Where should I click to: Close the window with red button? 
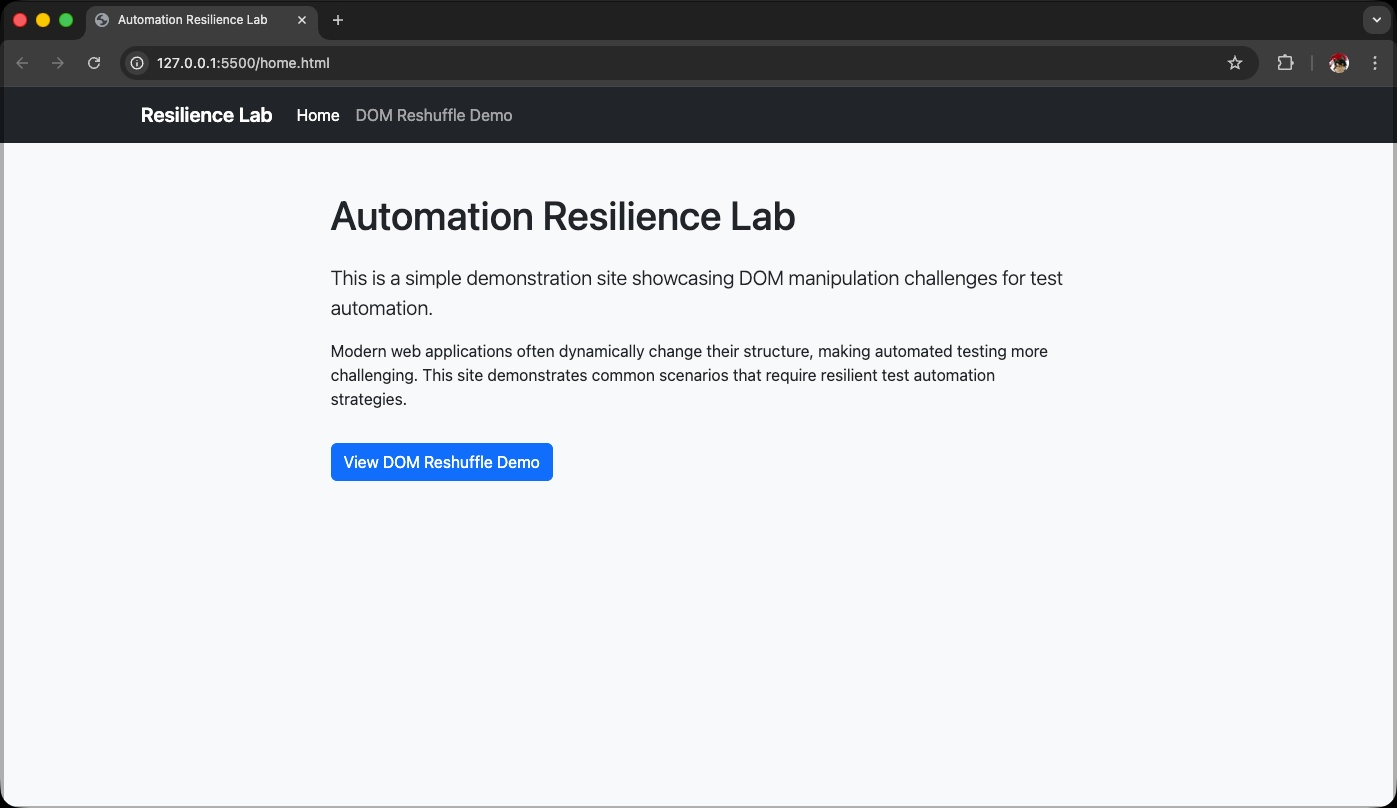click(x=20, y=20)
